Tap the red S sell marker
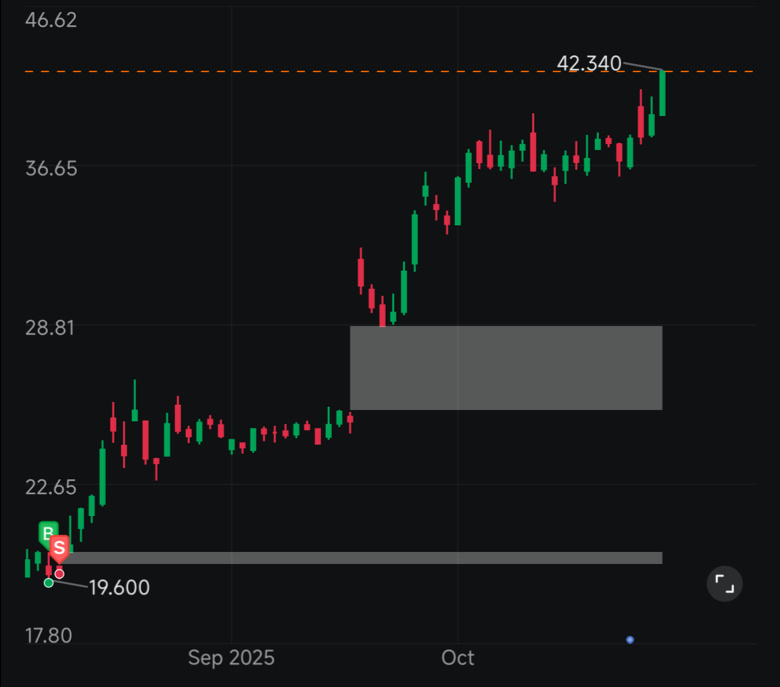780x687 pixels. click(59, 549)
